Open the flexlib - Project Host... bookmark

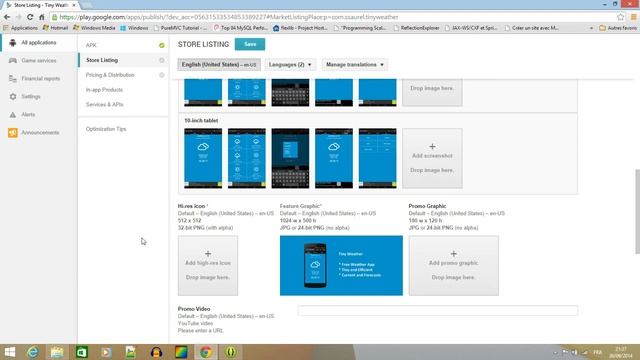(300, 28)
